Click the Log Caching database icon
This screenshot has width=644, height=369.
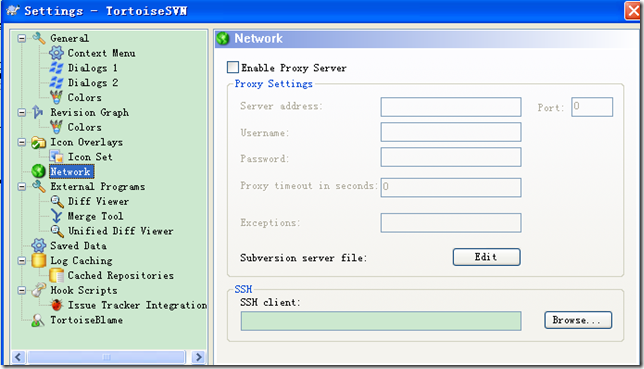[39, 261]
